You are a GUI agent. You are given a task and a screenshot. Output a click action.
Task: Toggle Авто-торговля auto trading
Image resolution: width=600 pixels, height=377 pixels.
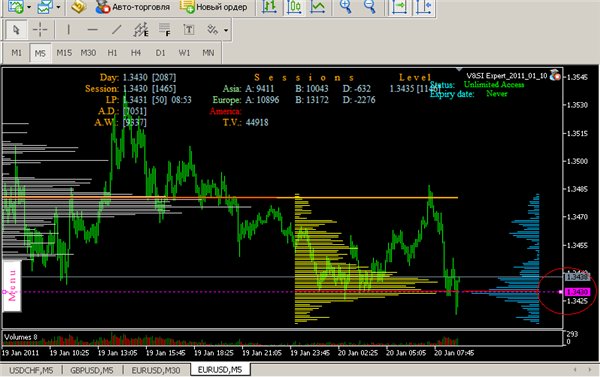pos(132,7)
